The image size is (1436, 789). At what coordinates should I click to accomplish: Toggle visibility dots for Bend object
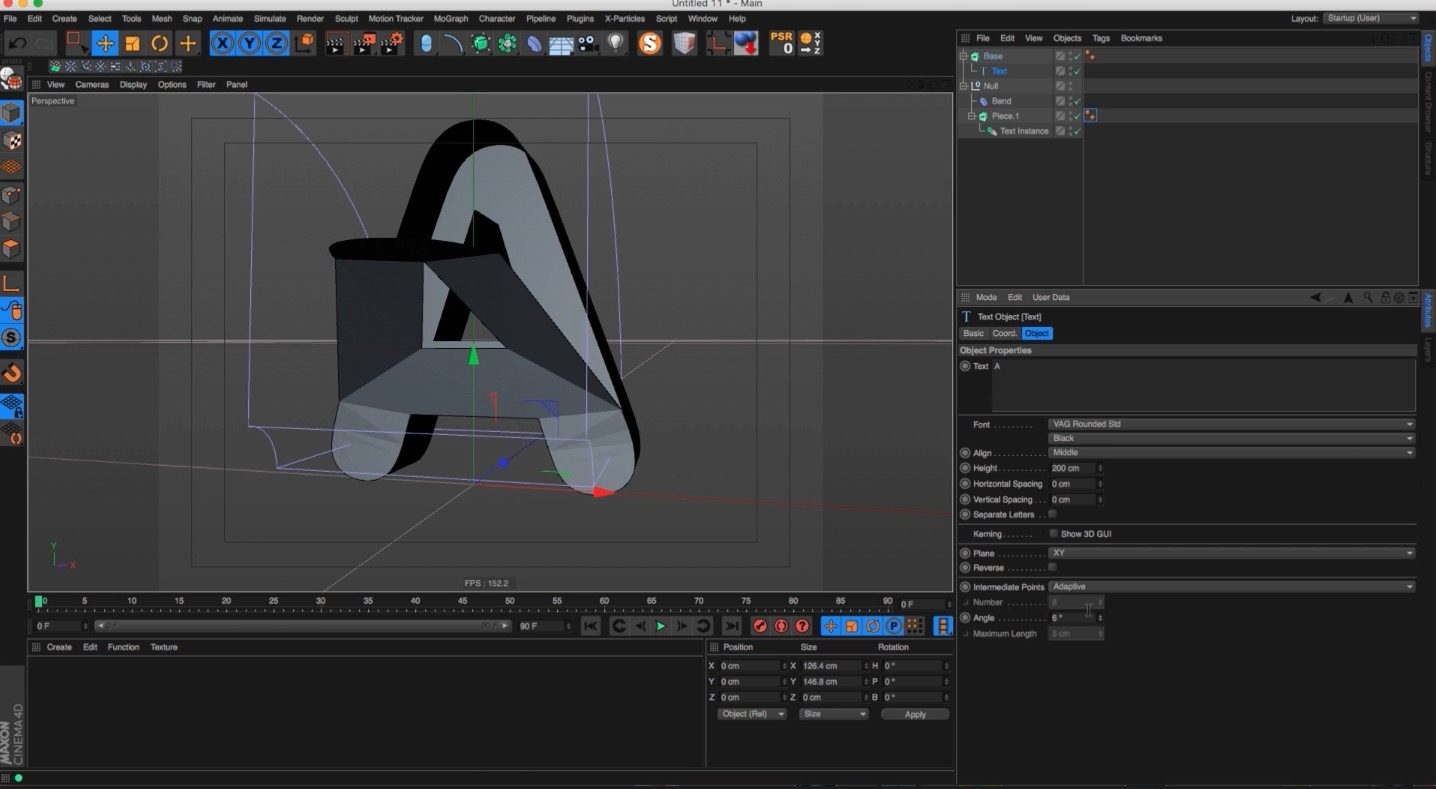(x=1070, y=101)
